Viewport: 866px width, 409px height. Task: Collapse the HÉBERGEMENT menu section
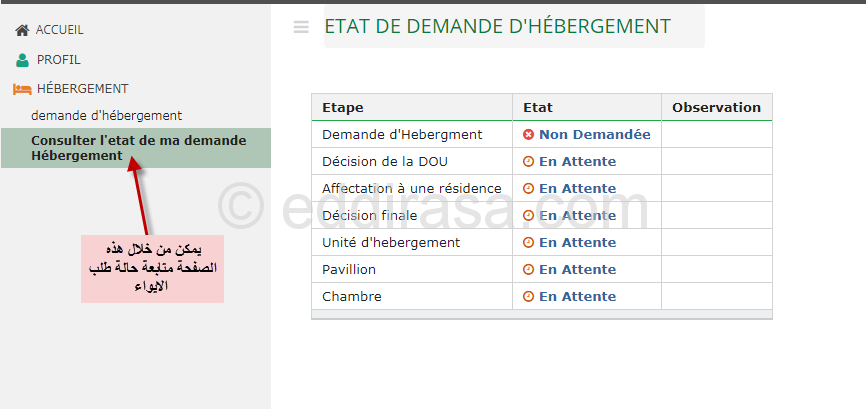point(82,89)
